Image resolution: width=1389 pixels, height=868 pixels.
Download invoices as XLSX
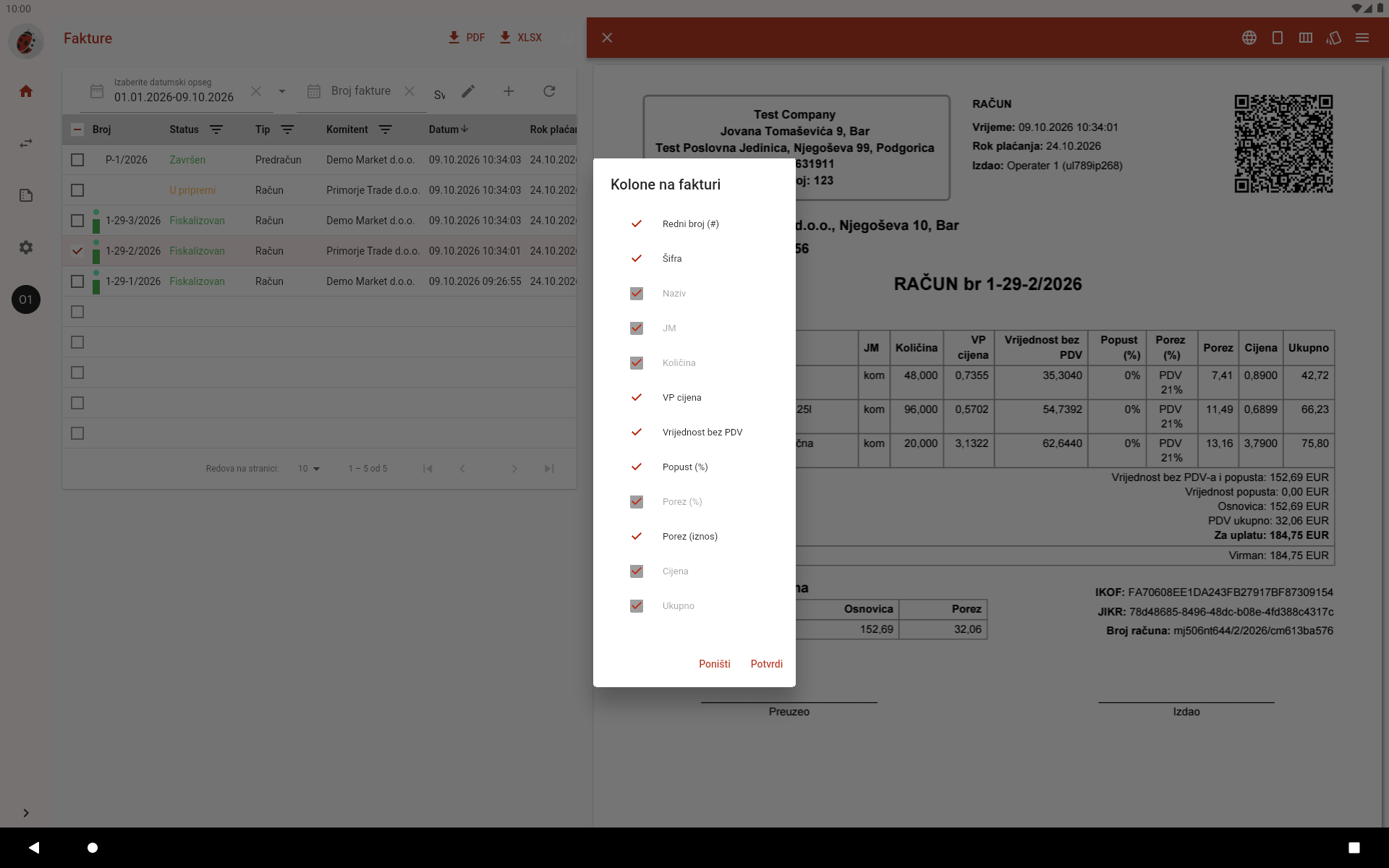pyautogui.click(x=521, y=38)
